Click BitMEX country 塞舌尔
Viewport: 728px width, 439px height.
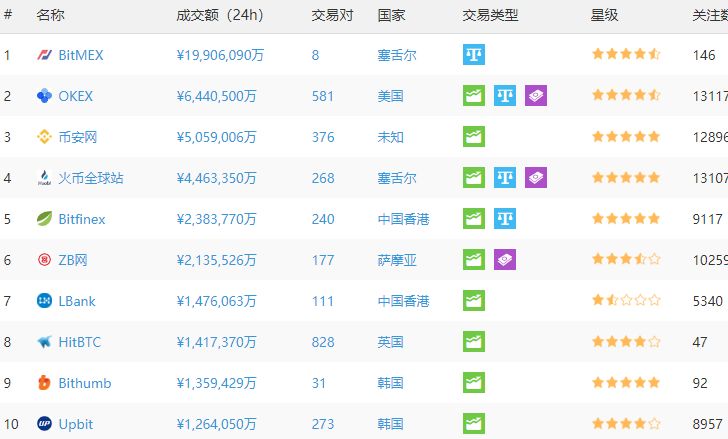(x=397, y=55)
